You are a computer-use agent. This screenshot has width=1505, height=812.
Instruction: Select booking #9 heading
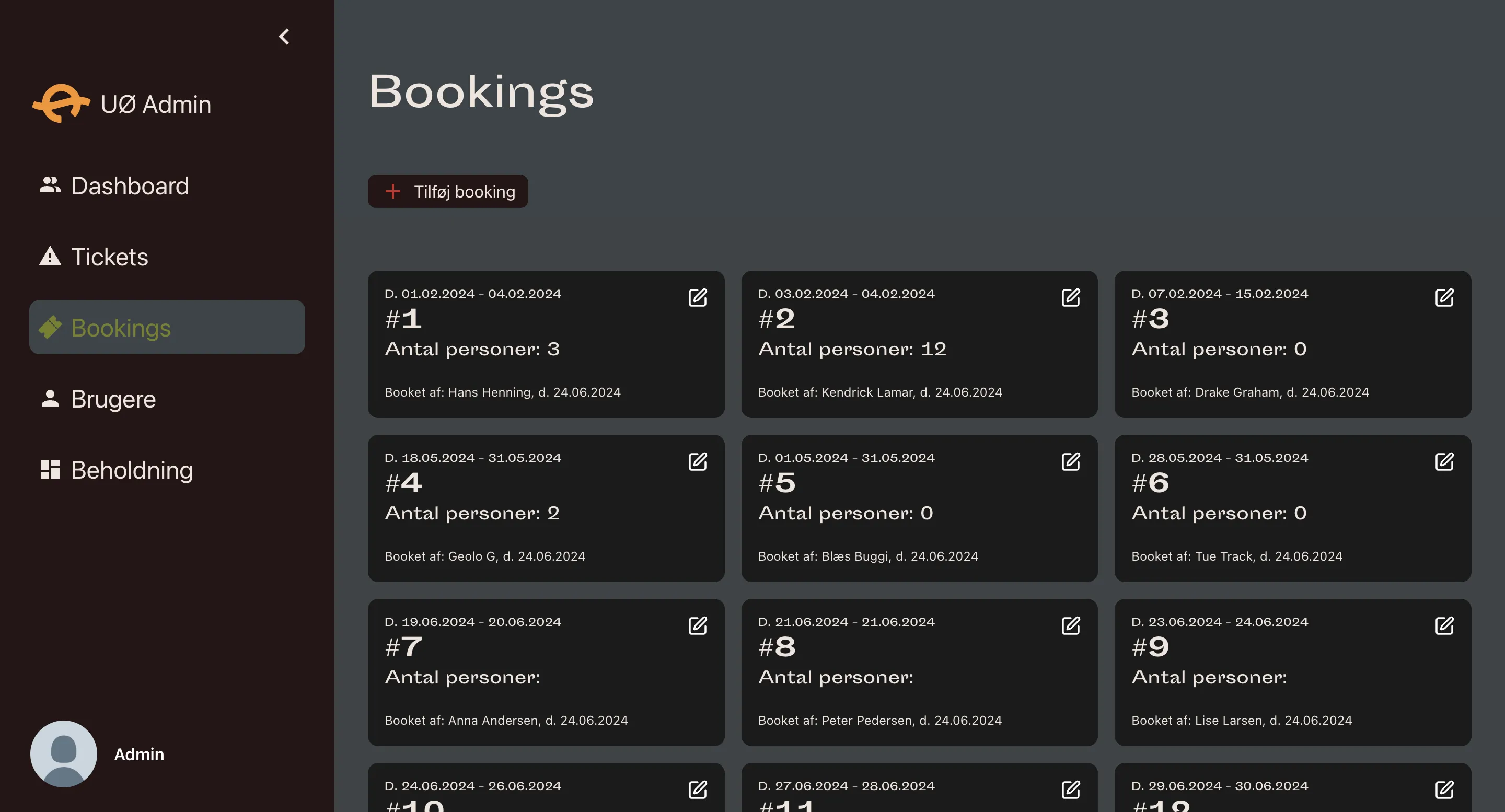1150,647
